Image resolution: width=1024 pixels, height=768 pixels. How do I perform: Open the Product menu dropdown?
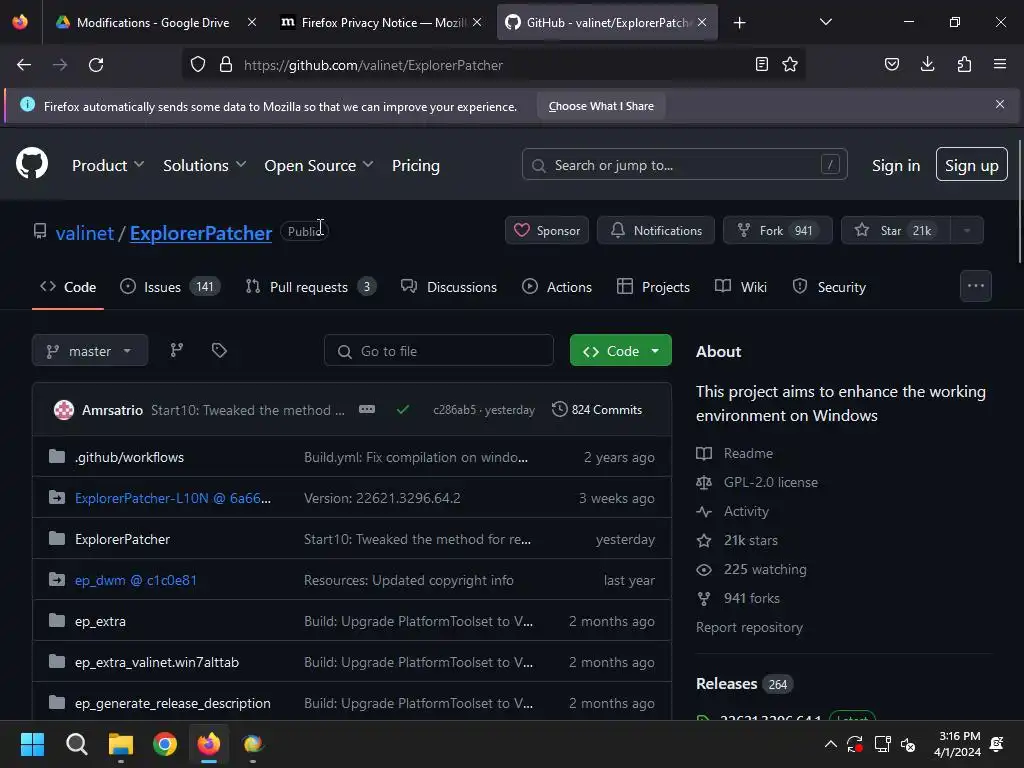tap(108, 165)
